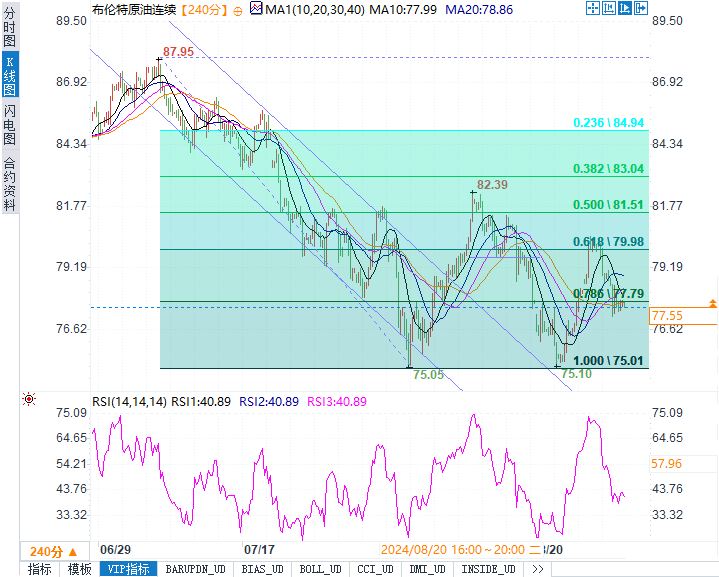
Task: Select the K线图 side tab
Action: [x=10, y=75]
